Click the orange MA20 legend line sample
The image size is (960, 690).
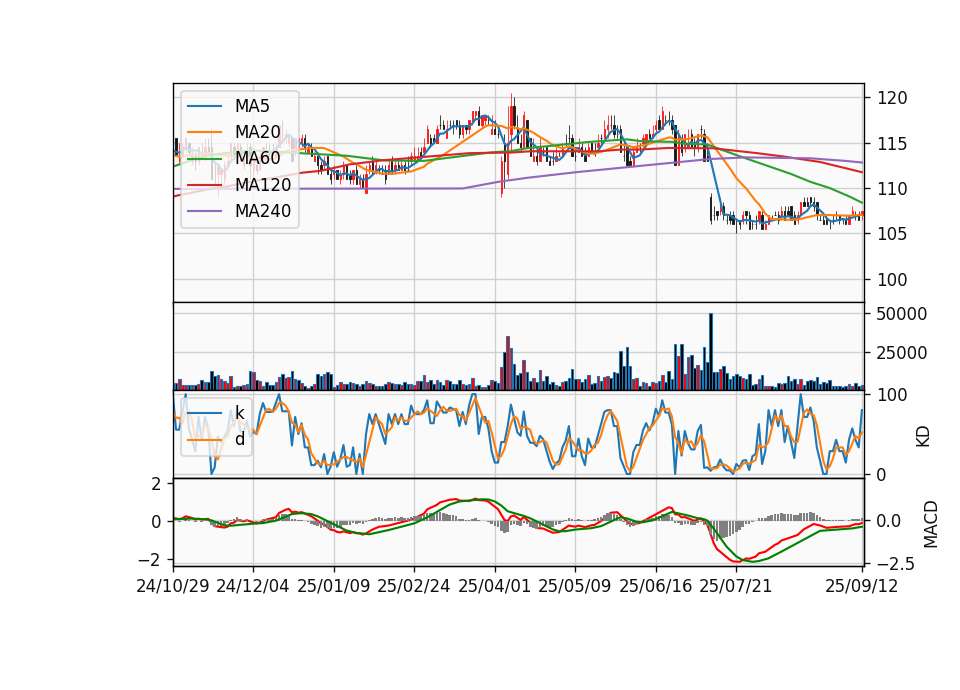(x=204, y=132)
